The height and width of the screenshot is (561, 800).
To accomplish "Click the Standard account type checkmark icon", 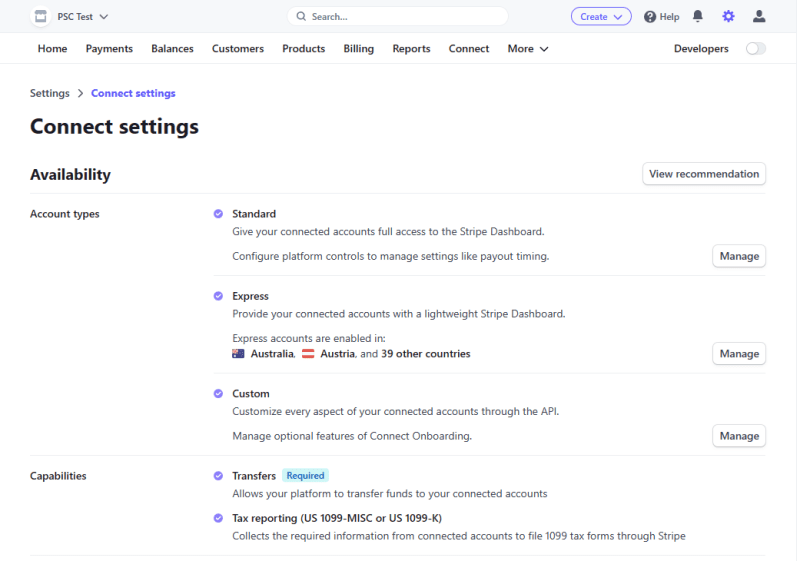I will [x=218, y=214].
